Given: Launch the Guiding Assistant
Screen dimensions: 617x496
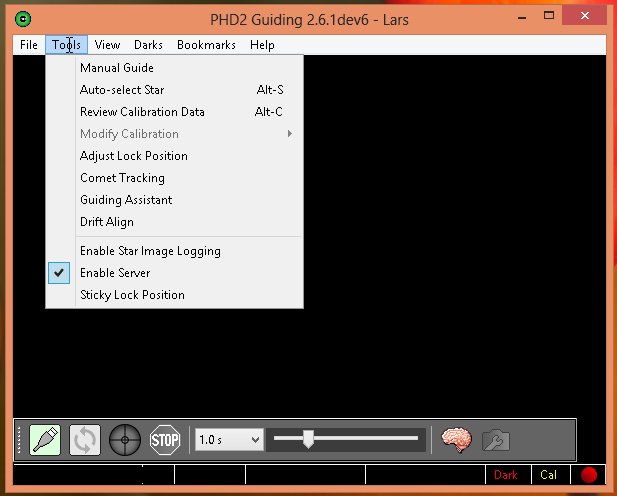Looking at the screenshot, I should [x=174, y=200].
